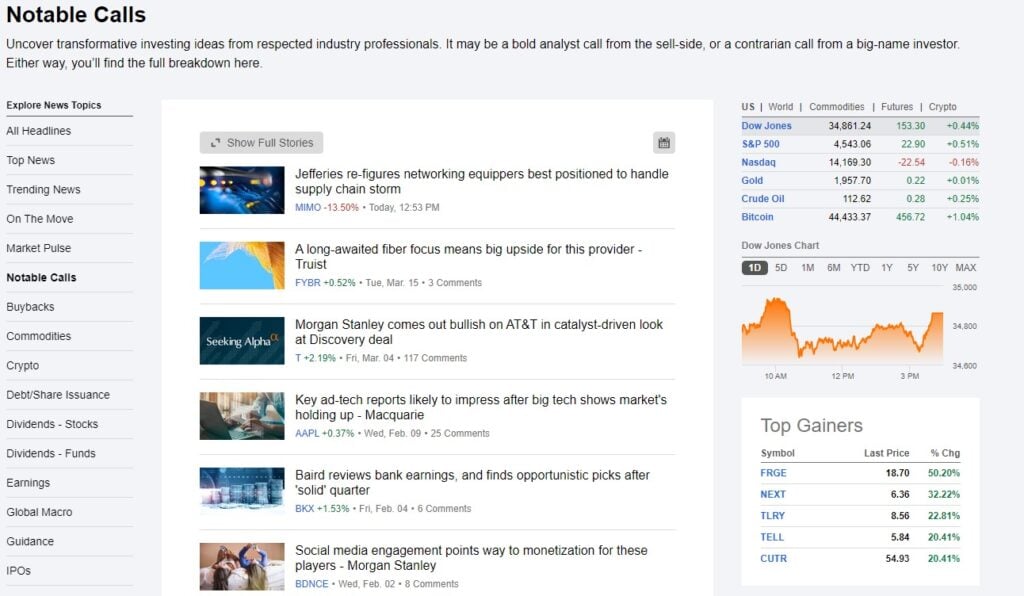Go to Debt/Share Issuance topic
The image size is (1024, 596).
(58, 395)
